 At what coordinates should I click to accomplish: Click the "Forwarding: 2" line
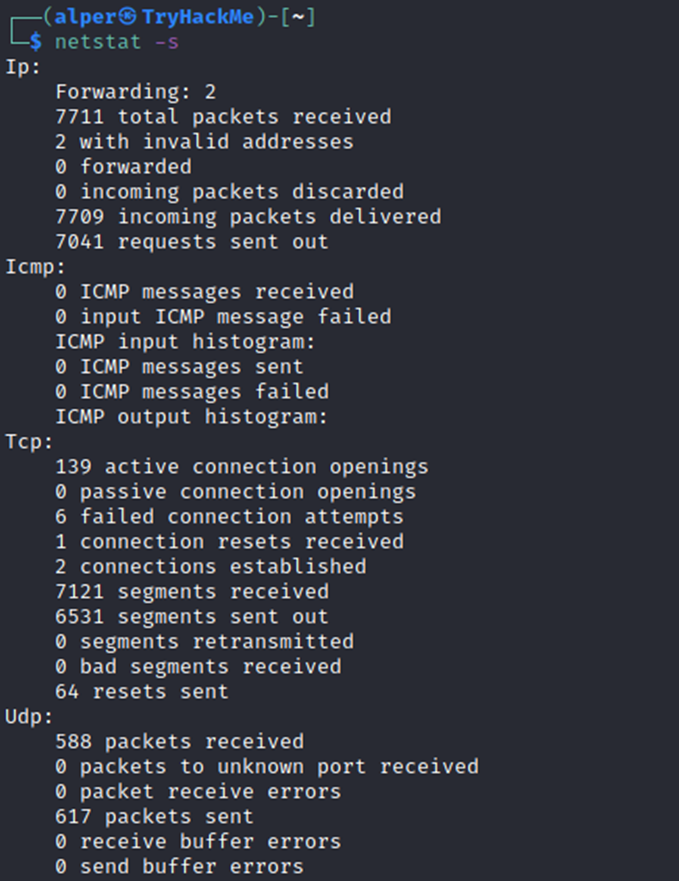pyautogui.click(x=135, y=92)
